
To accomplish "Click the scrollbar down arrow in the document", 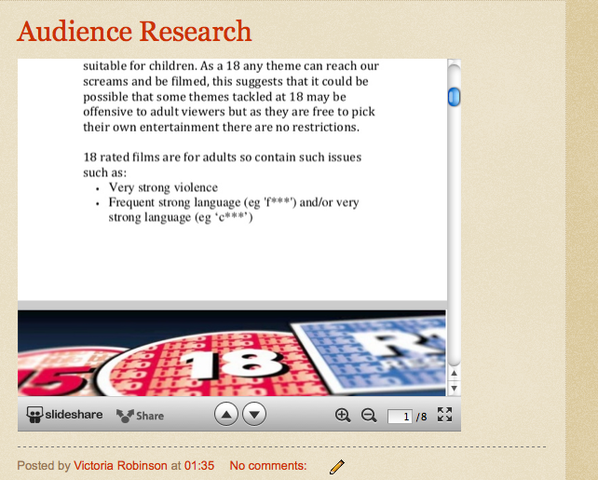I will pos(454,388).
